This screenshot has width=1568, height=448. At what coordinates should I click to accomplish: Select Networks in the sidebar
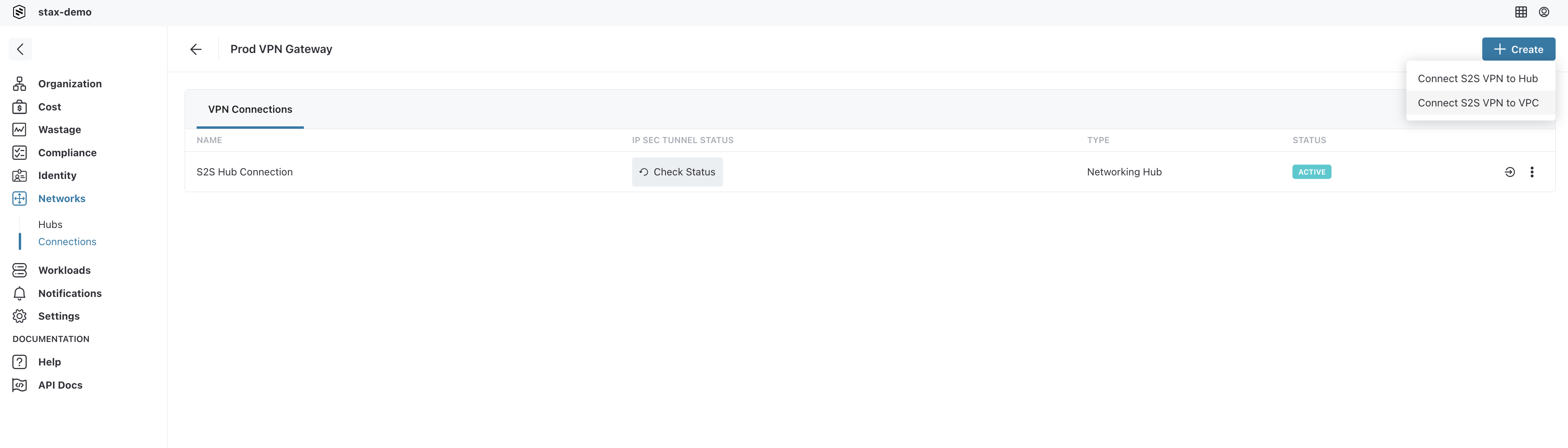(x=61, y=198)
